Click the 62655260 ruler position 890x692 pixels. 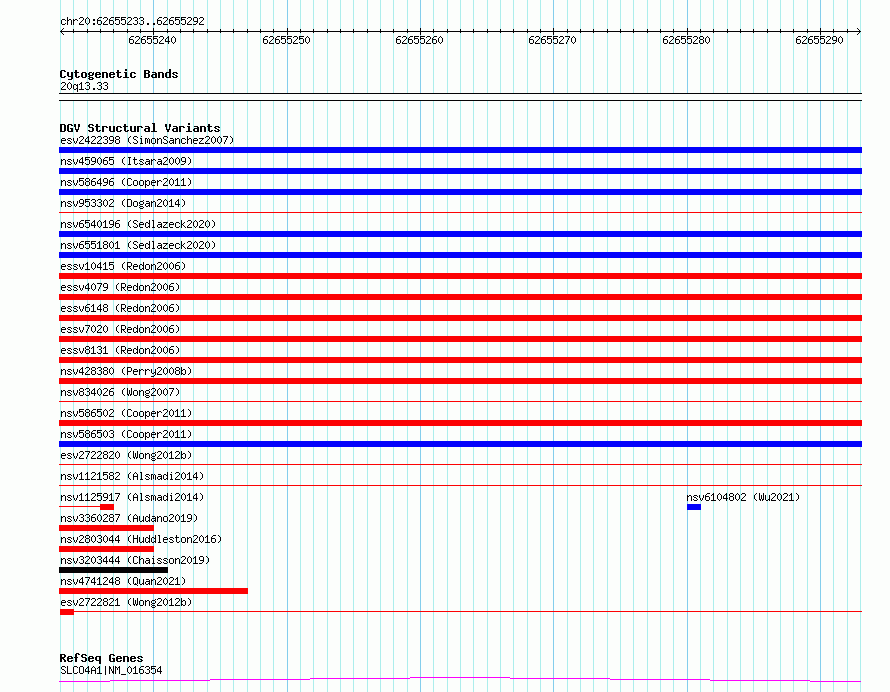(x=419, y=40)
